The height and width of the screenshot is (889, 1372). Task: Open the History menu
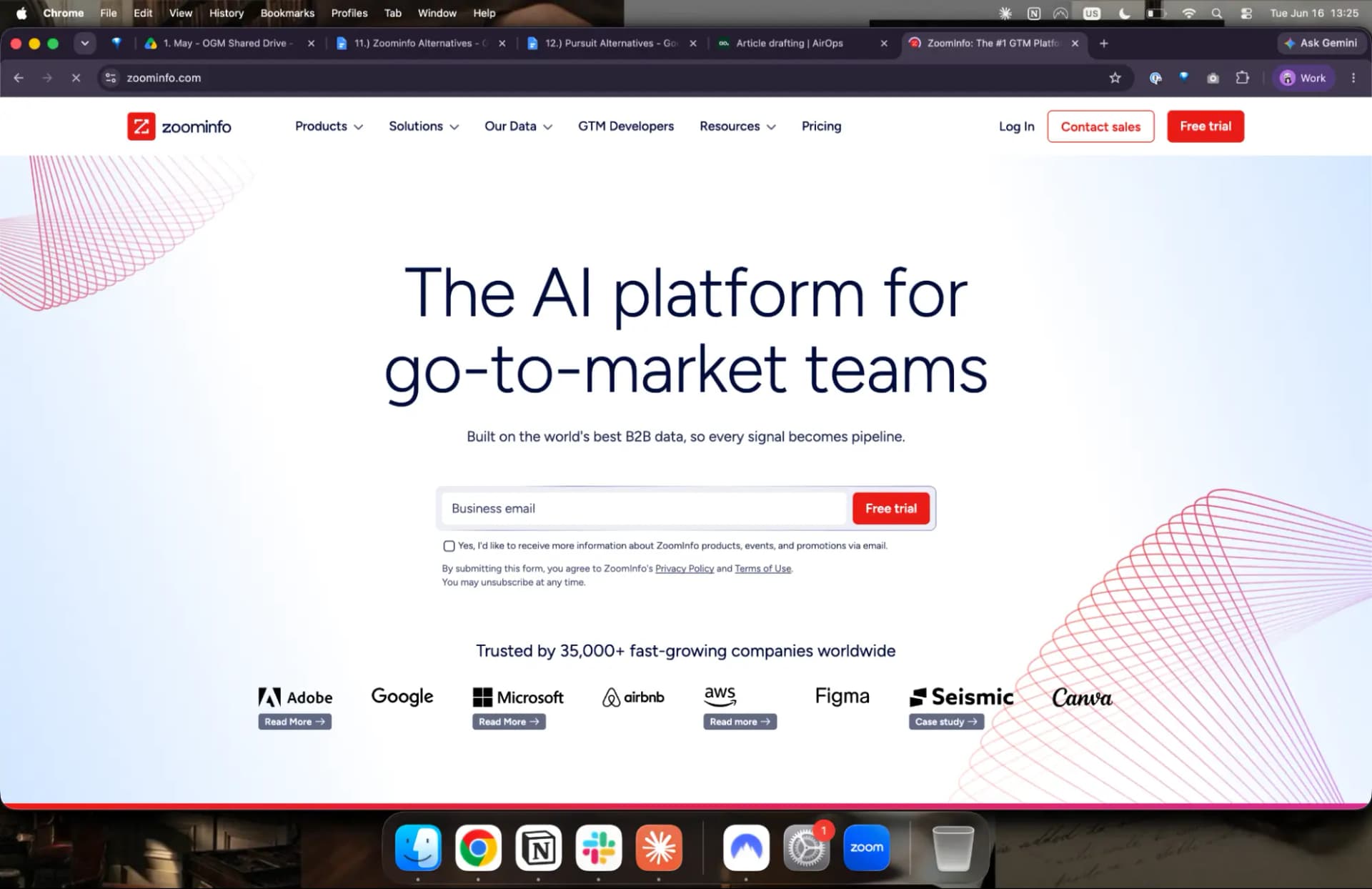click(x=226, y=13)
